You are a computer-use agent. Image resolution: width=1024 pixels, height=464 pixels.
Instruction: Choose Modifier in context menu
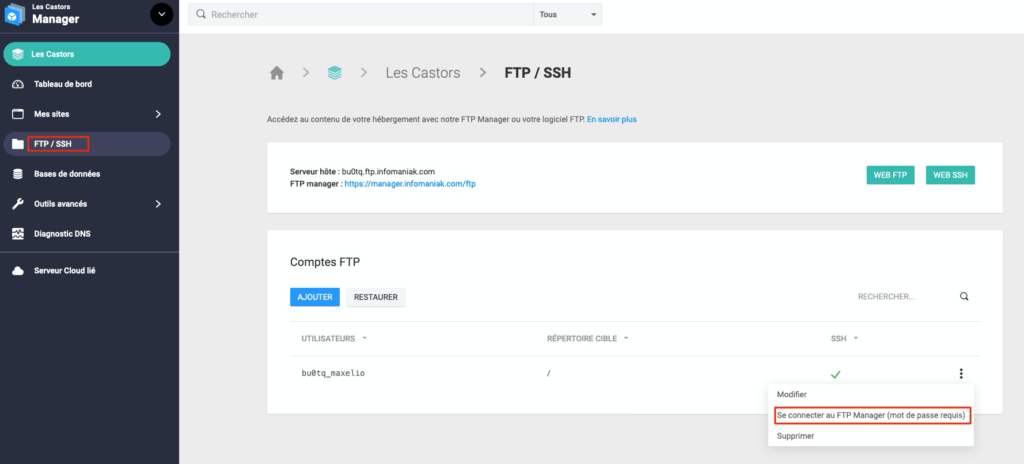pyautogui.click(x=792, y=394)
